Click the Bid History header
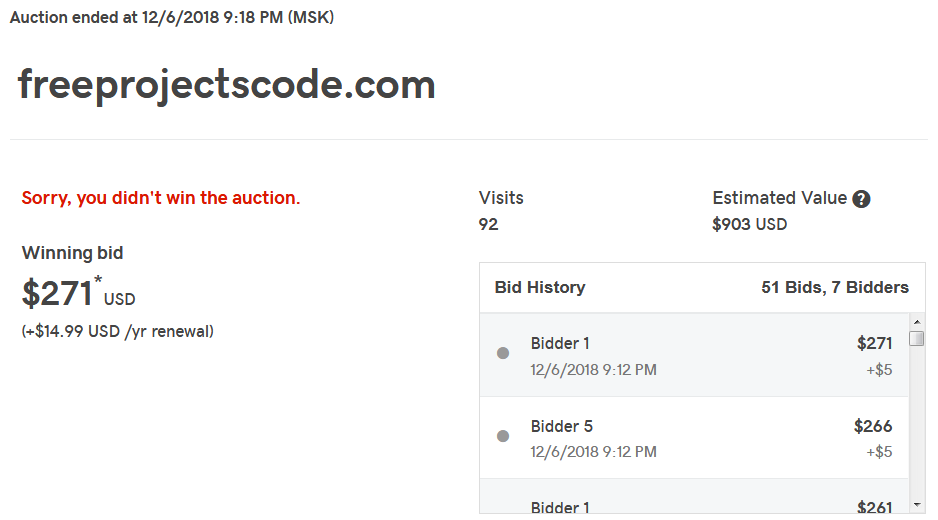Image resolution: width=938 pixels, height=520 pixels. 540,288
